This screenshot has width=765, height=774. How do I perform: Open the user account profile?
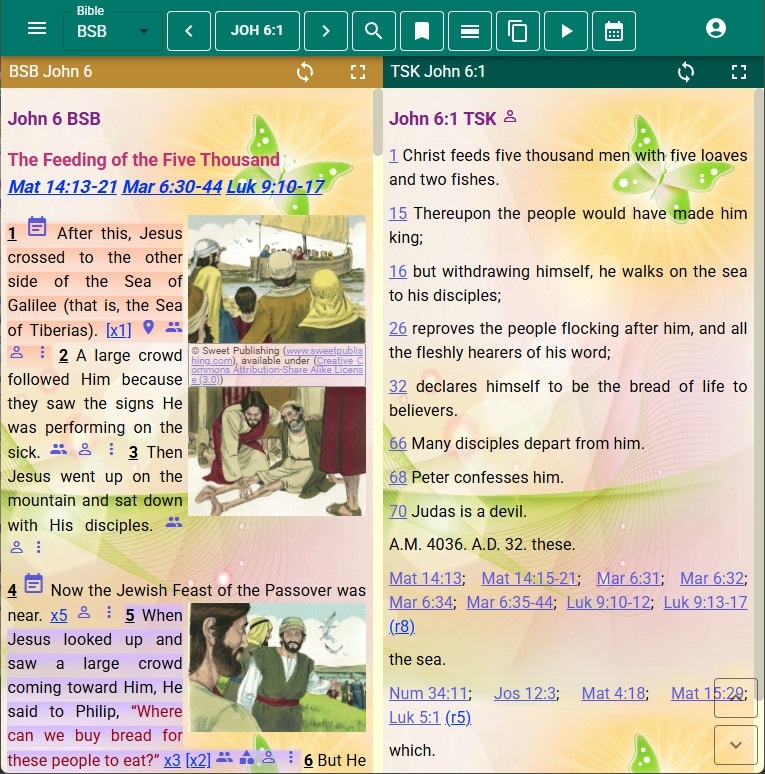(x=715, y=29)
